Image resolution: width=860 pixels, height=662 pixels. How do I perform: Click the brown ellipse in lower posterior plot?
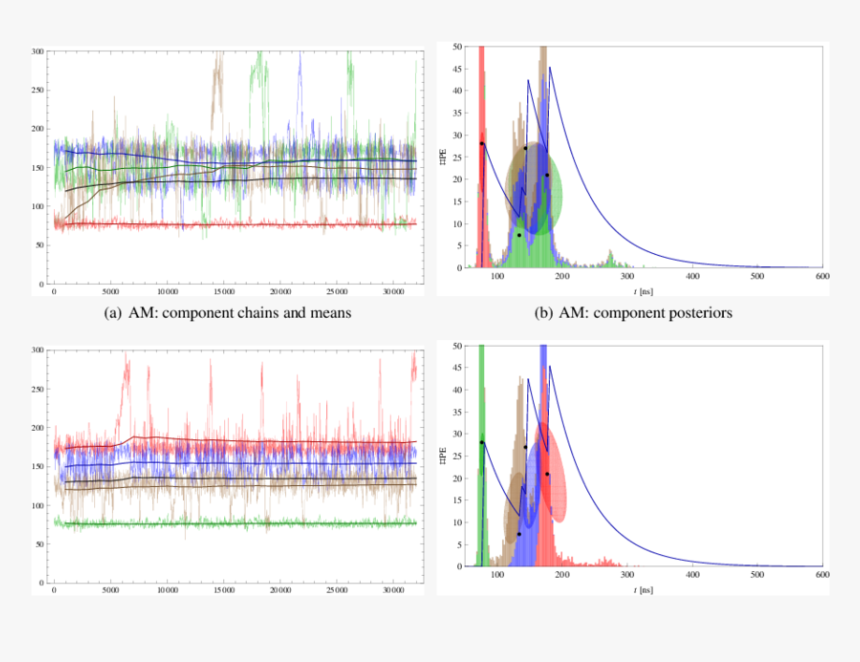512,508
